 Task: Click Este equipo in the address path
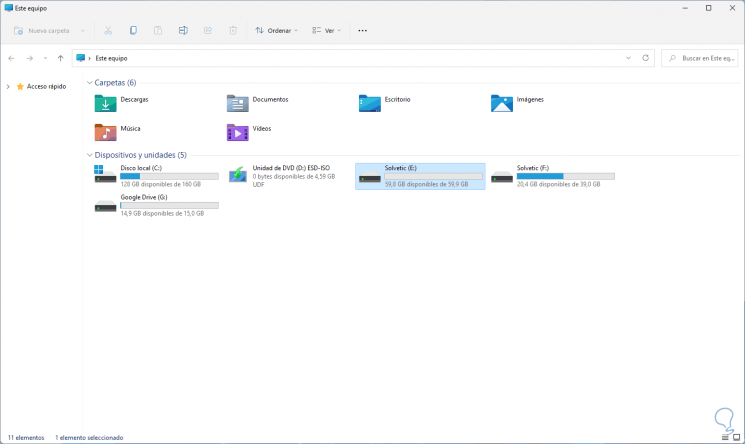pyautogui.click(x=111, y=58)
